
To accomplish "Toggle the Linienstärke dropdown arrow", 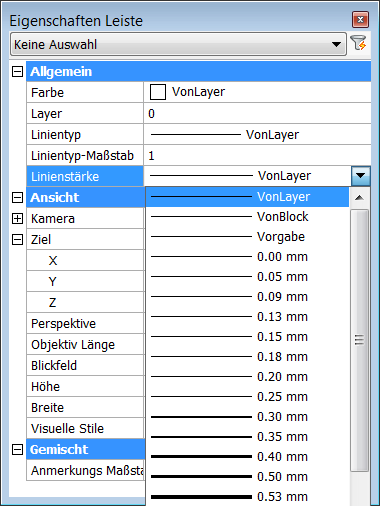I will 361,176.
